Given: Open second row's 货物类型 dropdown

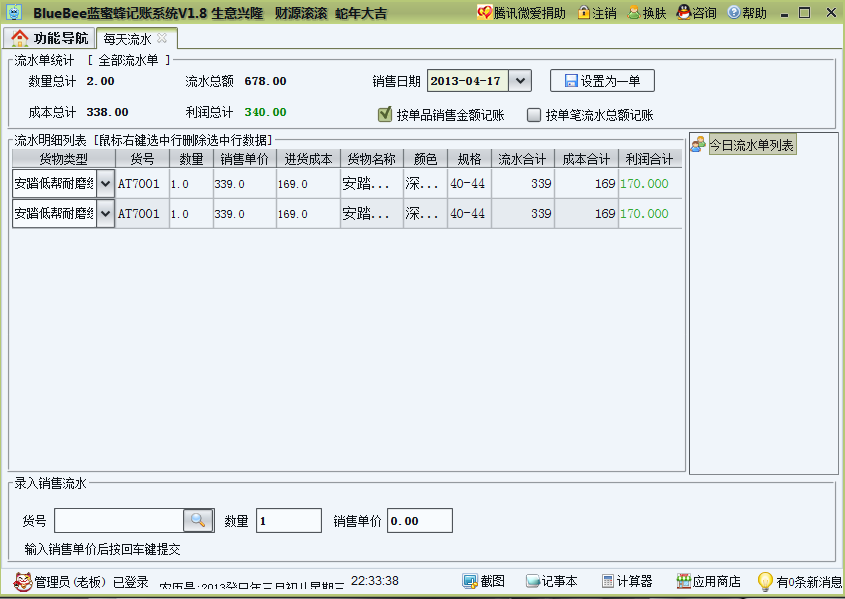Looking at the screenshot, I should (105, 212).
